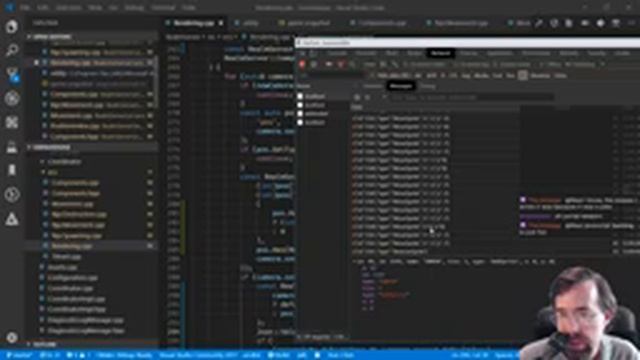Click the errors and warnings status bar item
The width and height of the screenshot is (640, 360).
(x=78, y=355)
